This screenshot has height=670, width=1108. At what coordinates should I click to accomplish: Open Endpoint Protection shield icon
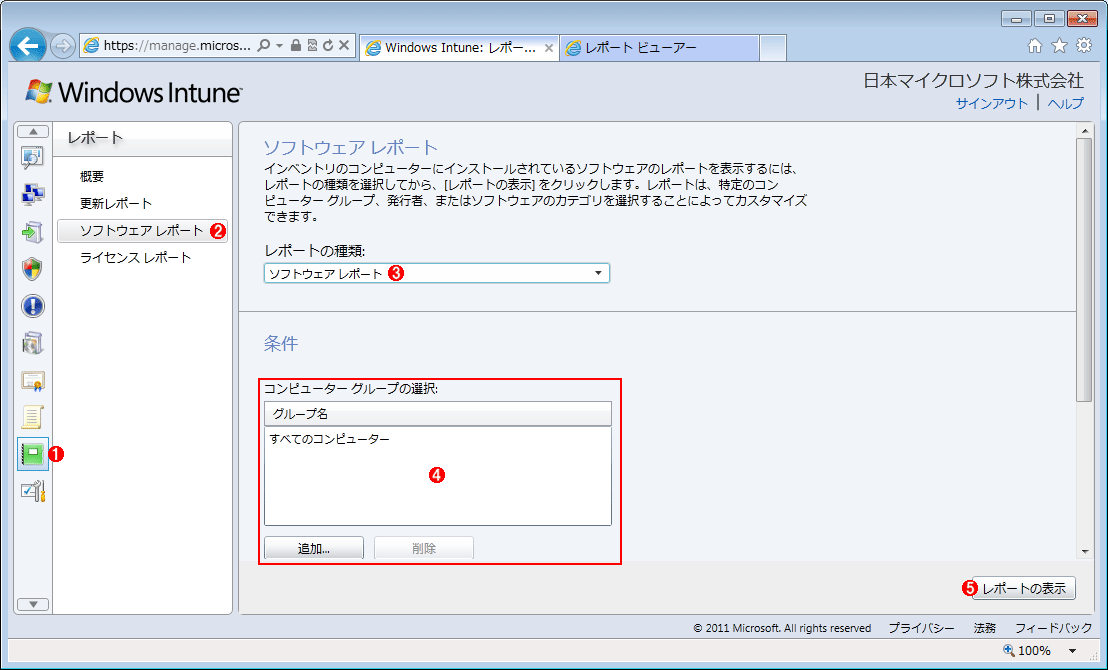click(33, 269)
